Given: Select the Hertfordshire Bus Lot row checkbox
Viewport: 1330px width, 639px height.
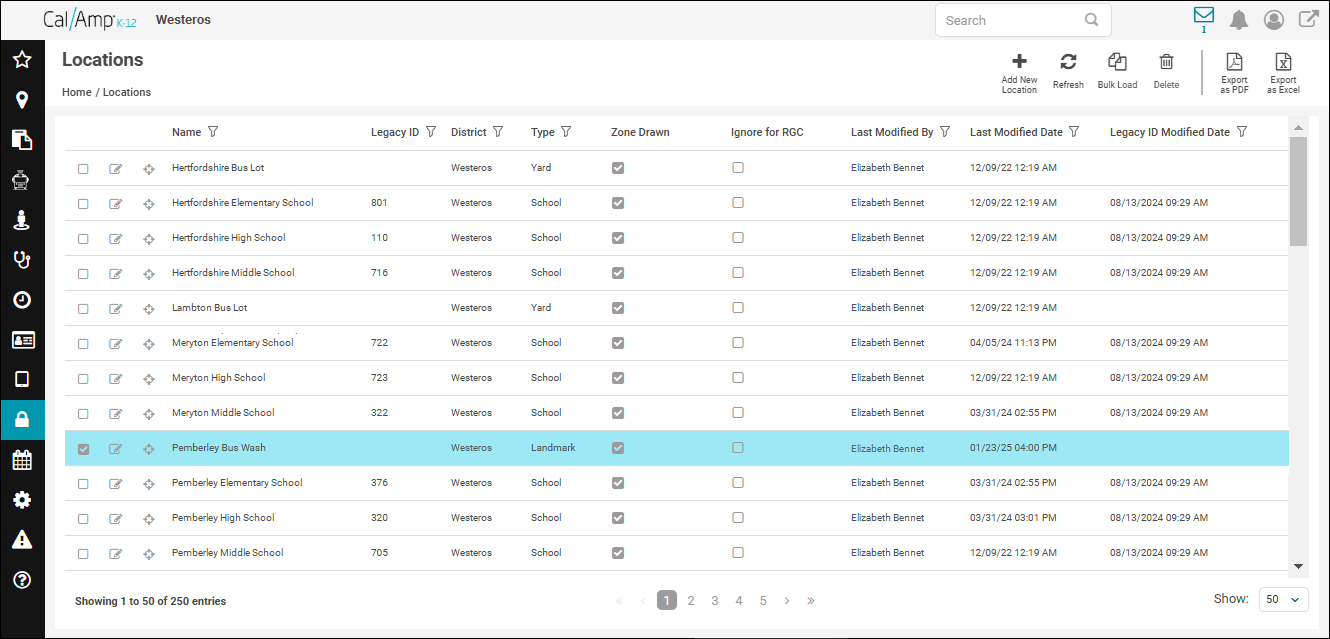Looking at the screenshot, I should point(83,168).
